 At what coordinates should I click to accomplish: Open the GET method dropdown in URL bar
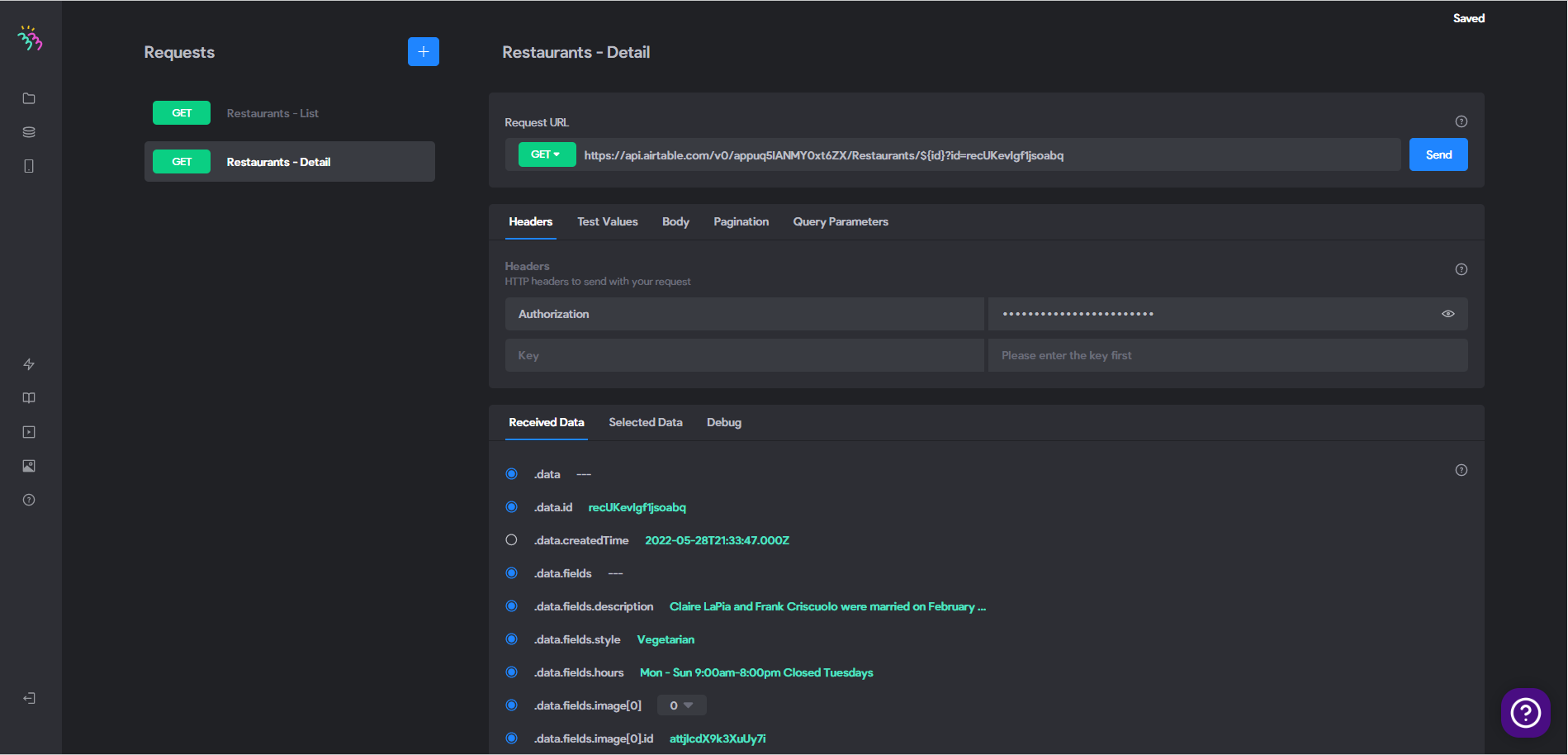point(547,154)
